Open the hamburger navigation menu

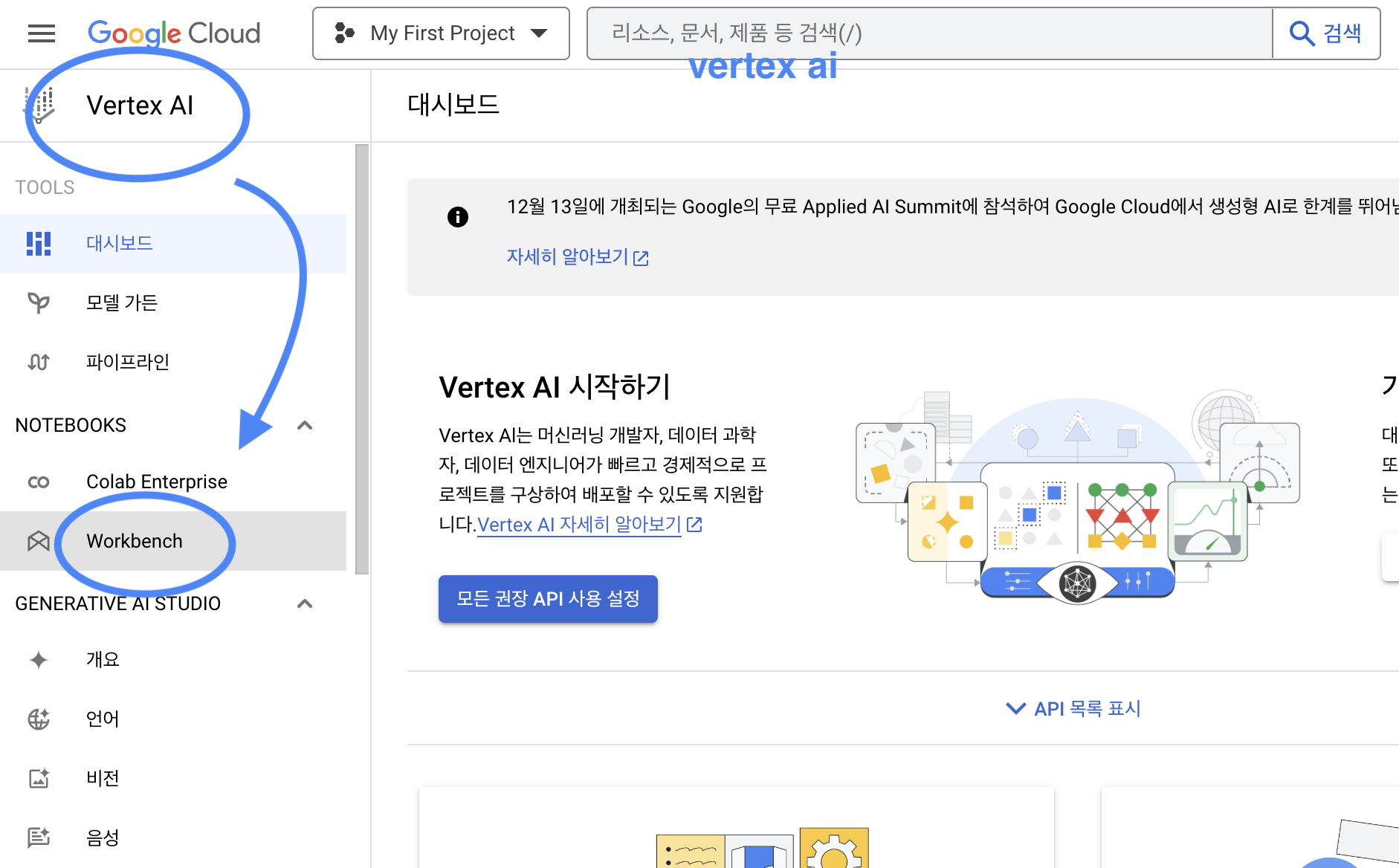pos(42,33)
